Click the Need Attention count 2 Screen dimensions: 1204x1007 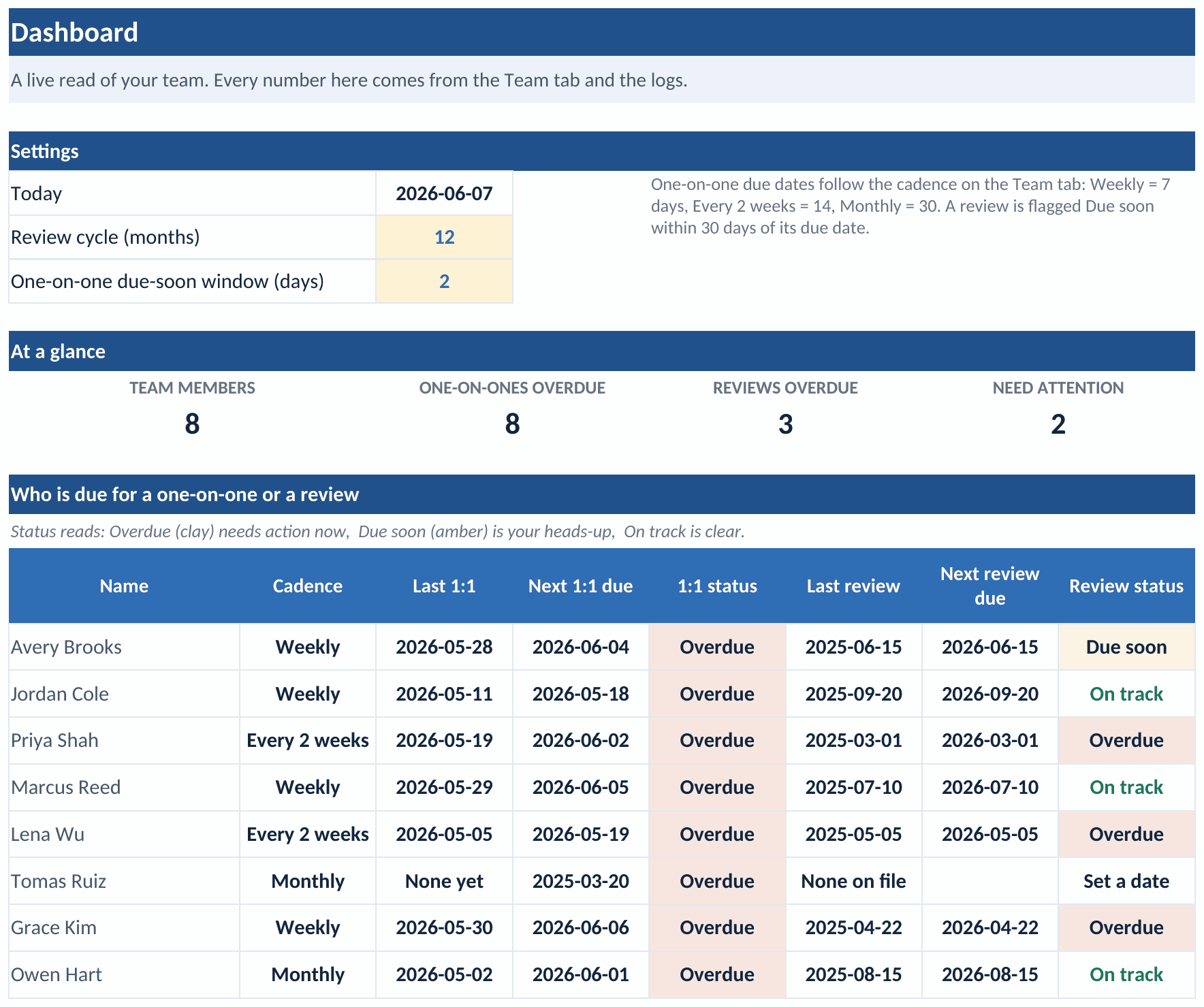pyautogui.click(x=1058, y=424)
